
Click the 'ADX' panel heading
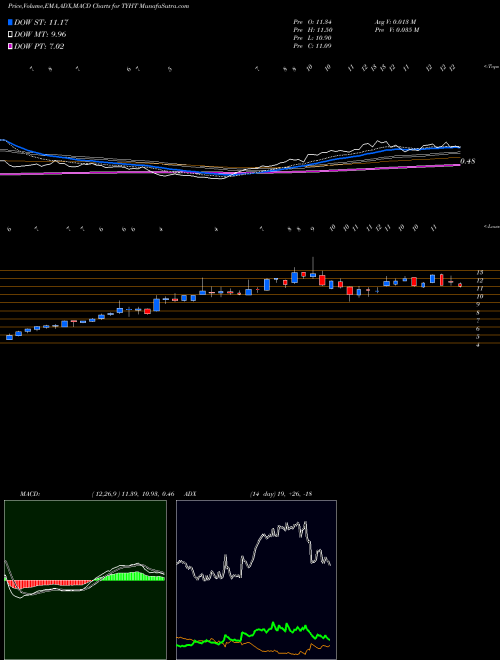[x=191, y=494]
